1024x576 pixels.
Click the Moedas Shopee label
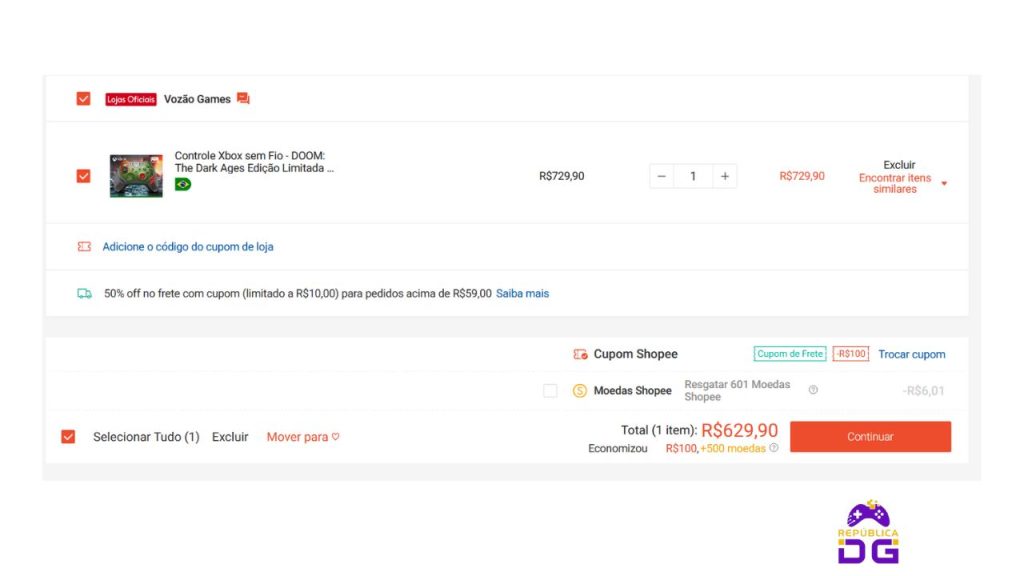point(632,391)
